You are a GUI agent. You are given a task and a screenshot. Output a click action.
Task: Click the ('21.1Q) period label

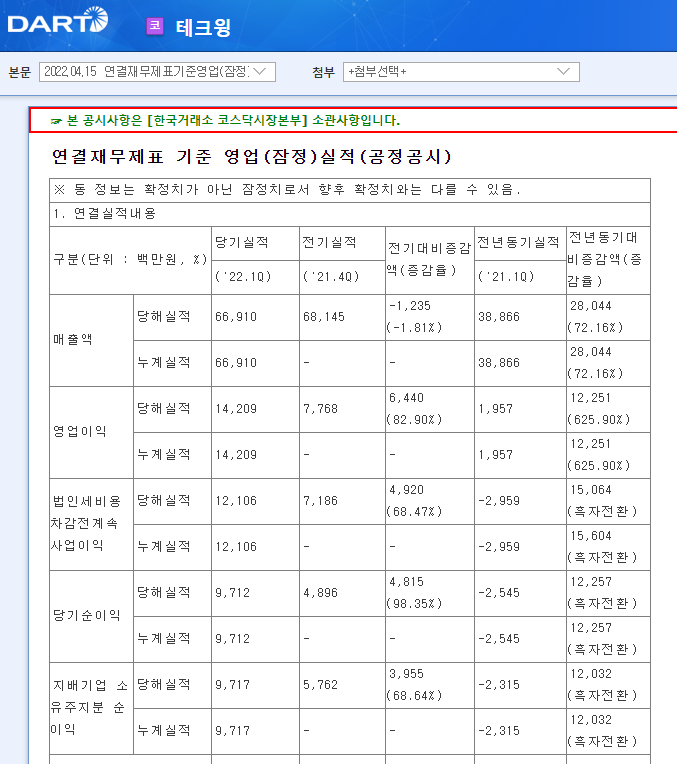[506, 277]
